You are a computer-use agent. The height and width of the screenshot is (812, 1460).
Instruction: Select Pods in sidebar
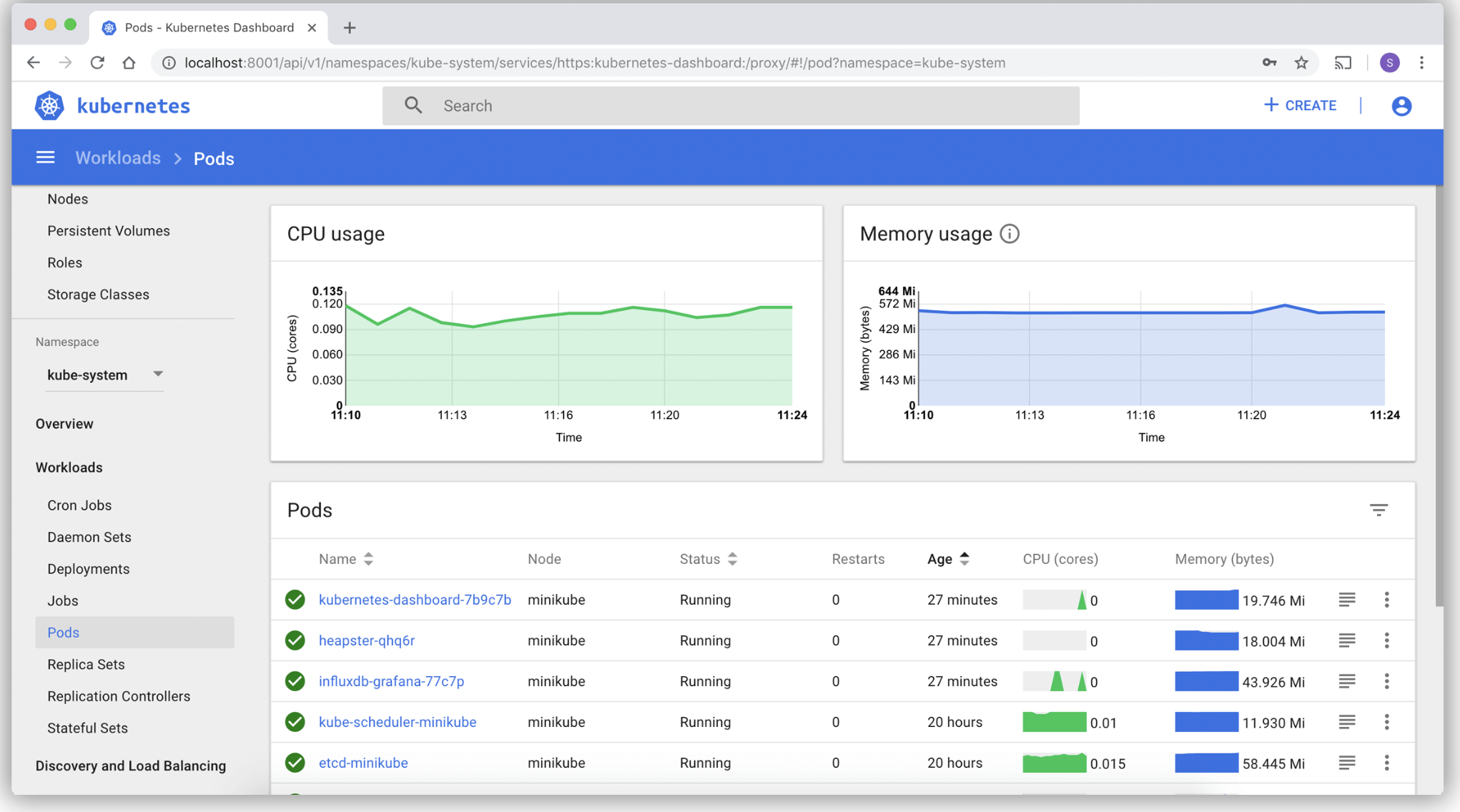click(x=134, y=633)
